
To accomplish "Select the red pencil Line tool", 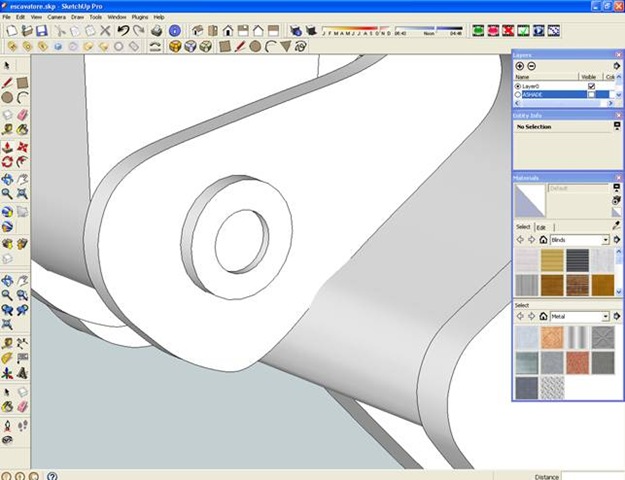I will (8, 81).
